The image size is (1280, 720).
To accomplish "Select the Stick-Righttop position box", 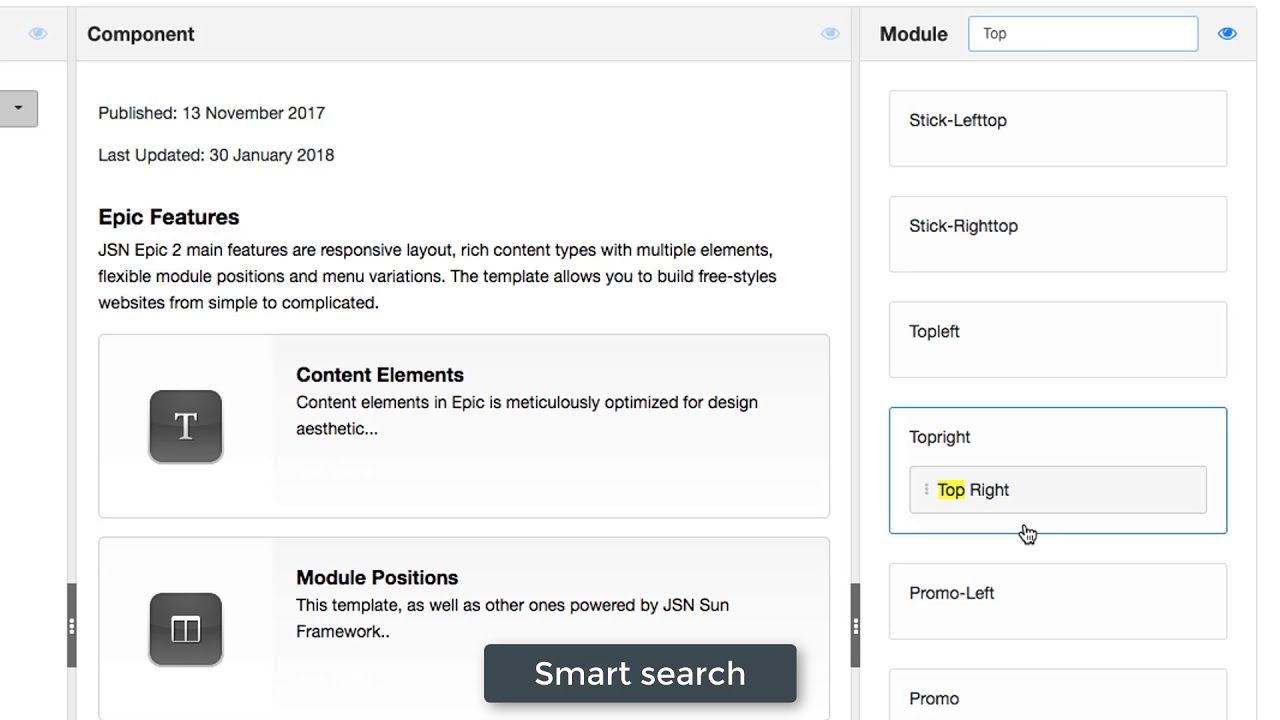I will tap(1058, 234).
